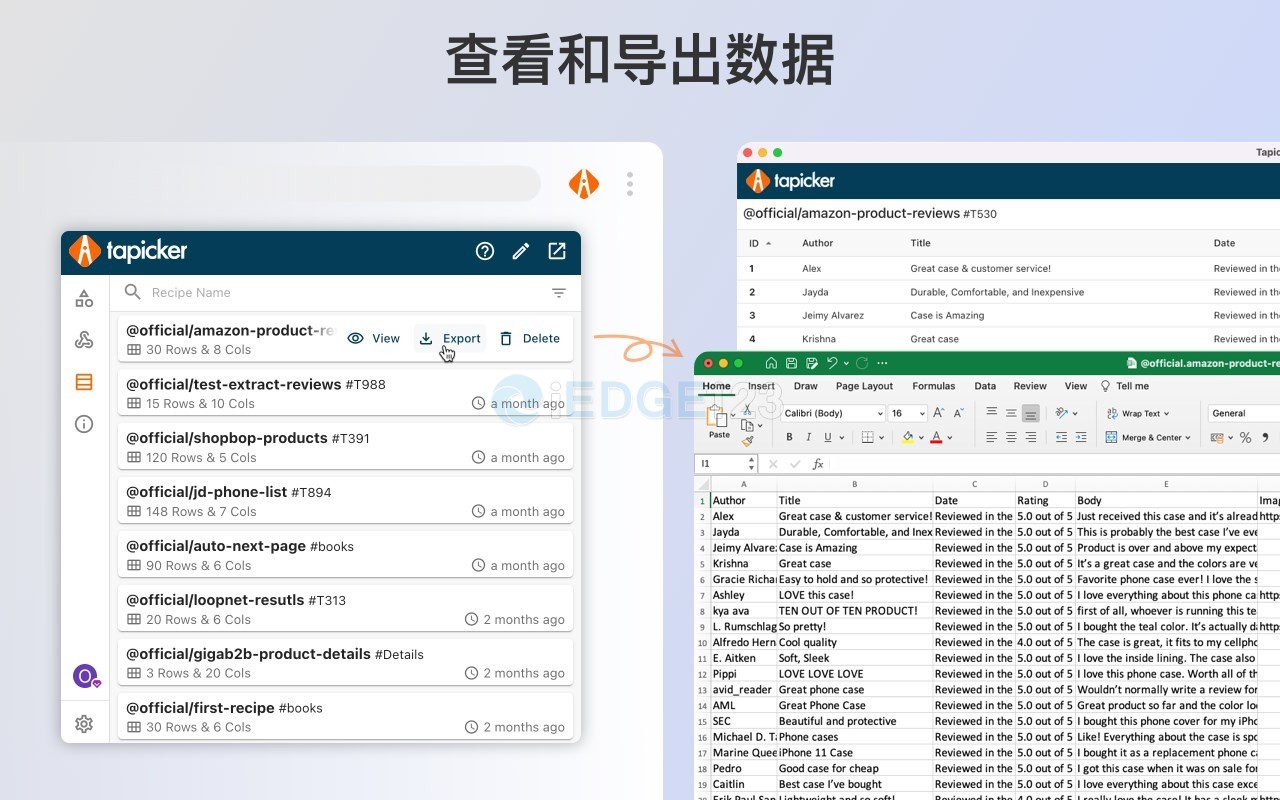Image resolution: width=1280 pixels, height=800 pixels.
Task: Click the purple user avatar in sidebar
Action: click(86, 676)
